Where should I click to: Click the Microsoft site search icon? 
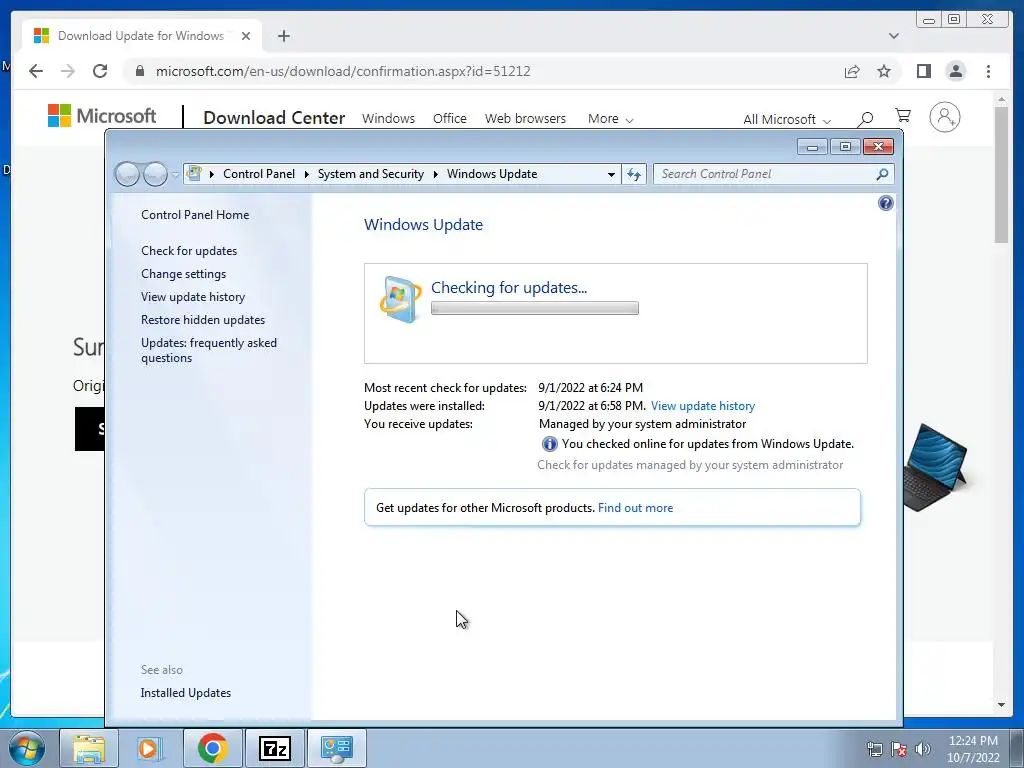coord(865,119)
